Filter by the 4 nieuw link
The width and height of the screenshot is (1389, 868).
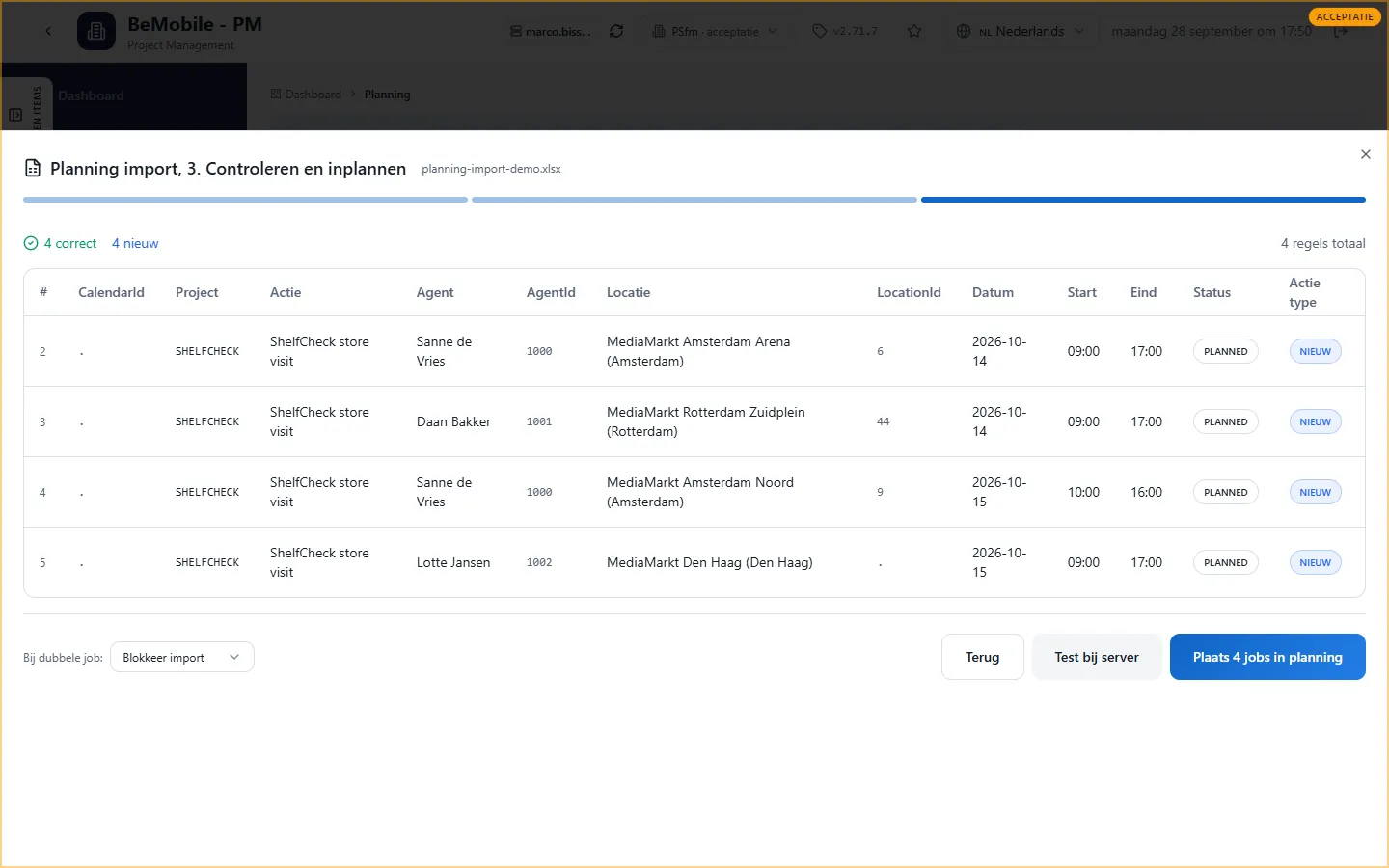point(135,243)
